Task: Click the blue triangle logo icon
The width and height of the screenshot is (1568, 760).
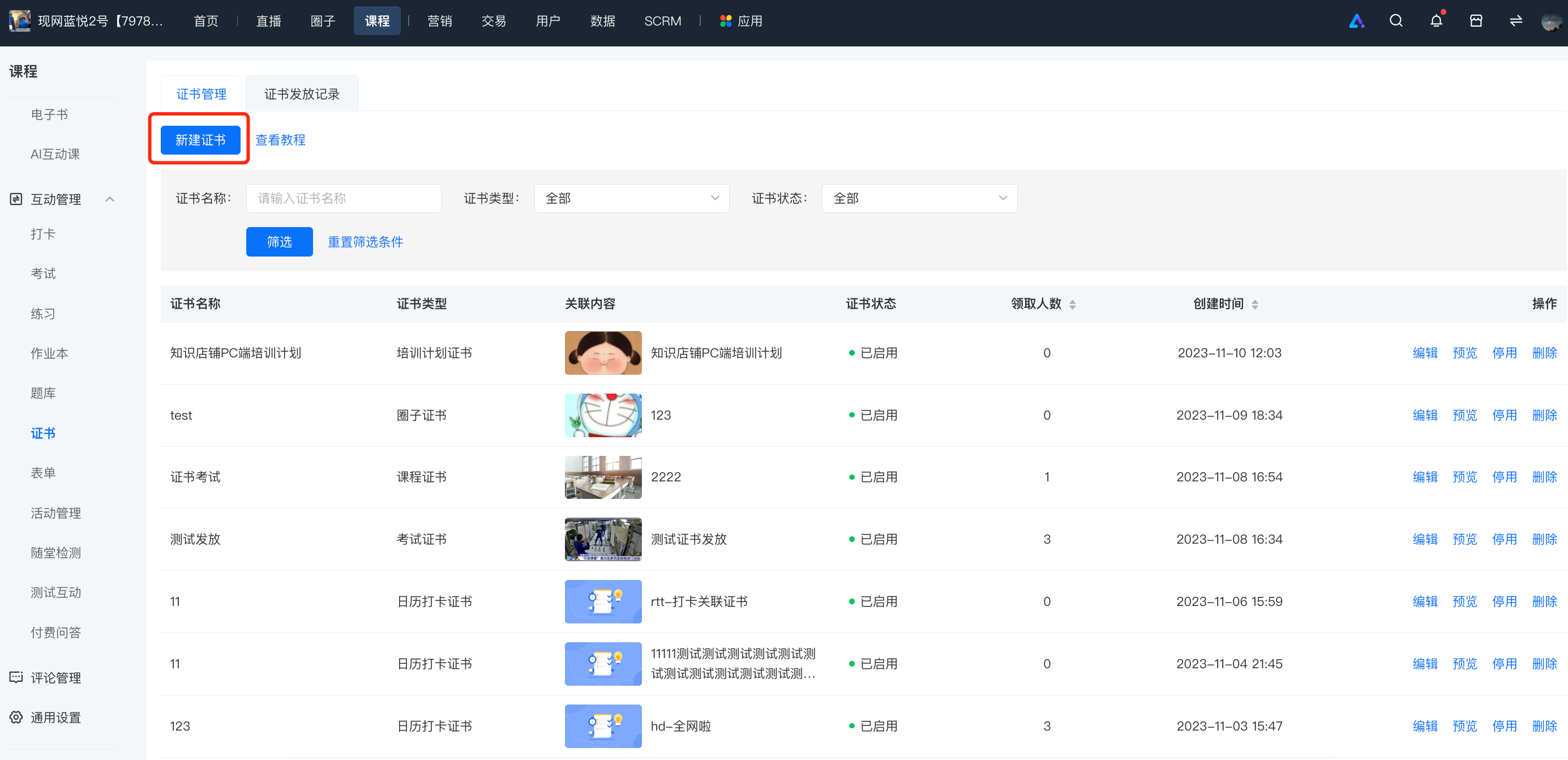Action: (1356, 22)
